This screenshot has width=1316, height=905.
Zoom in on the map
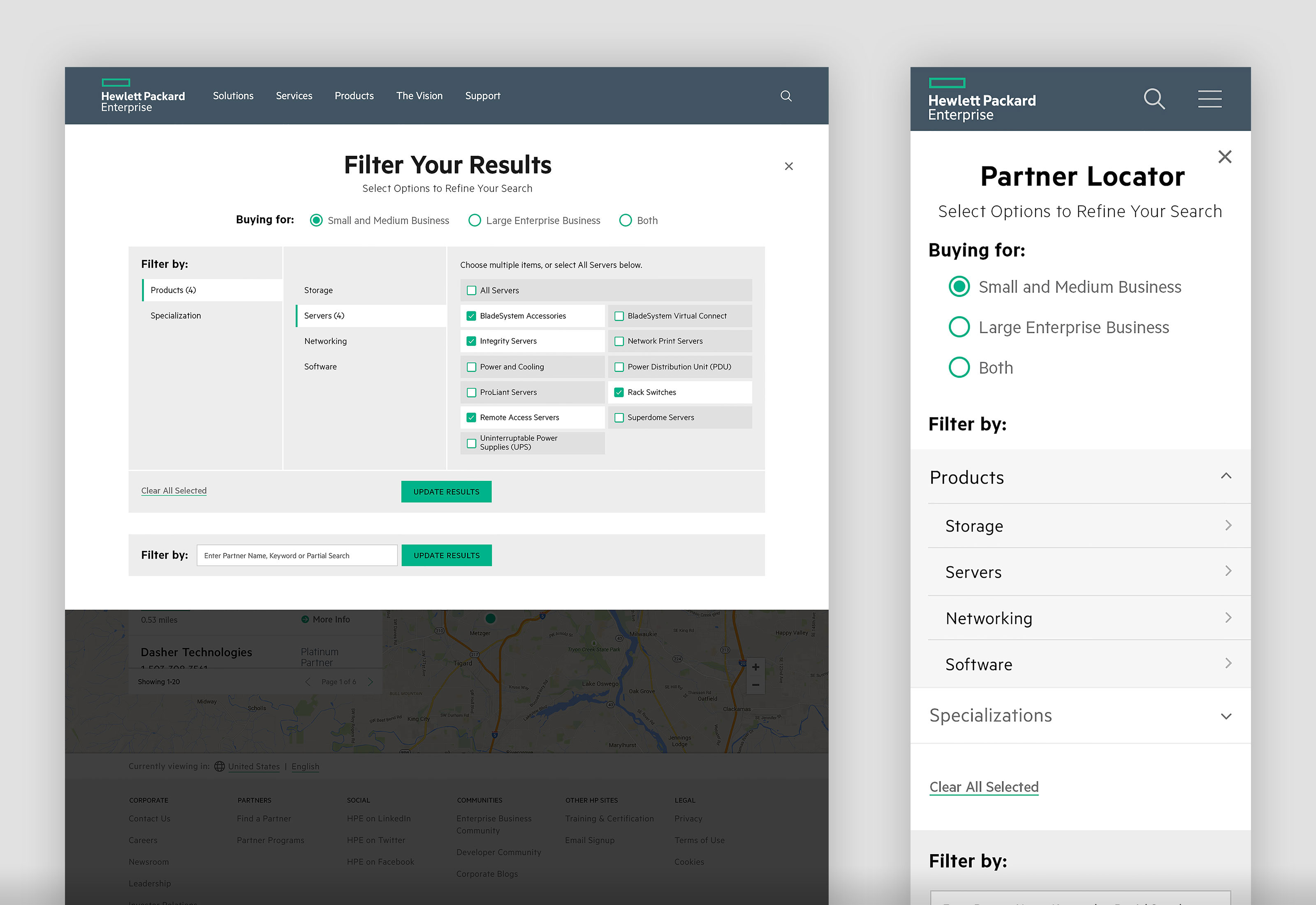(x=755, y=667)
